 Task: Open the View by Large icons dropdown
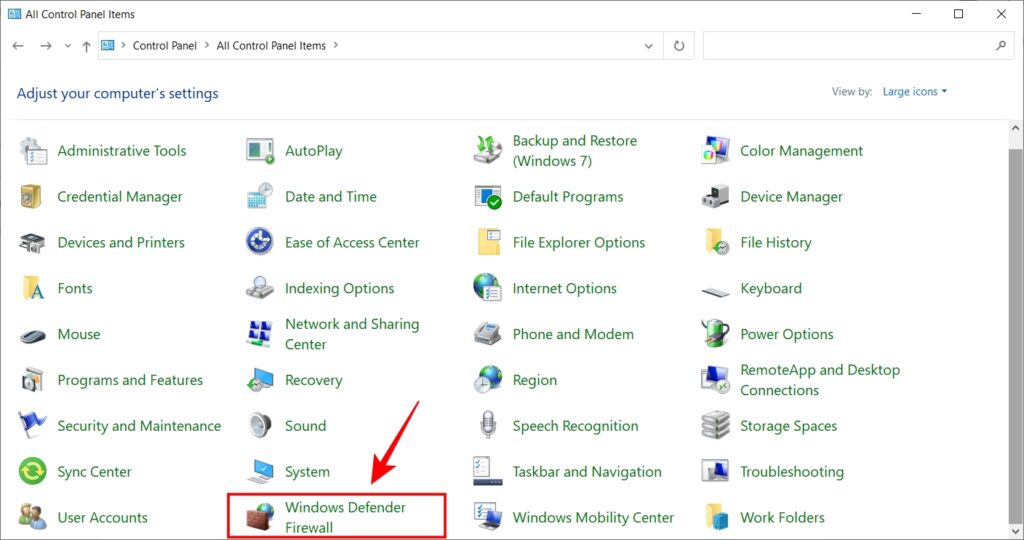pos(914,91)
